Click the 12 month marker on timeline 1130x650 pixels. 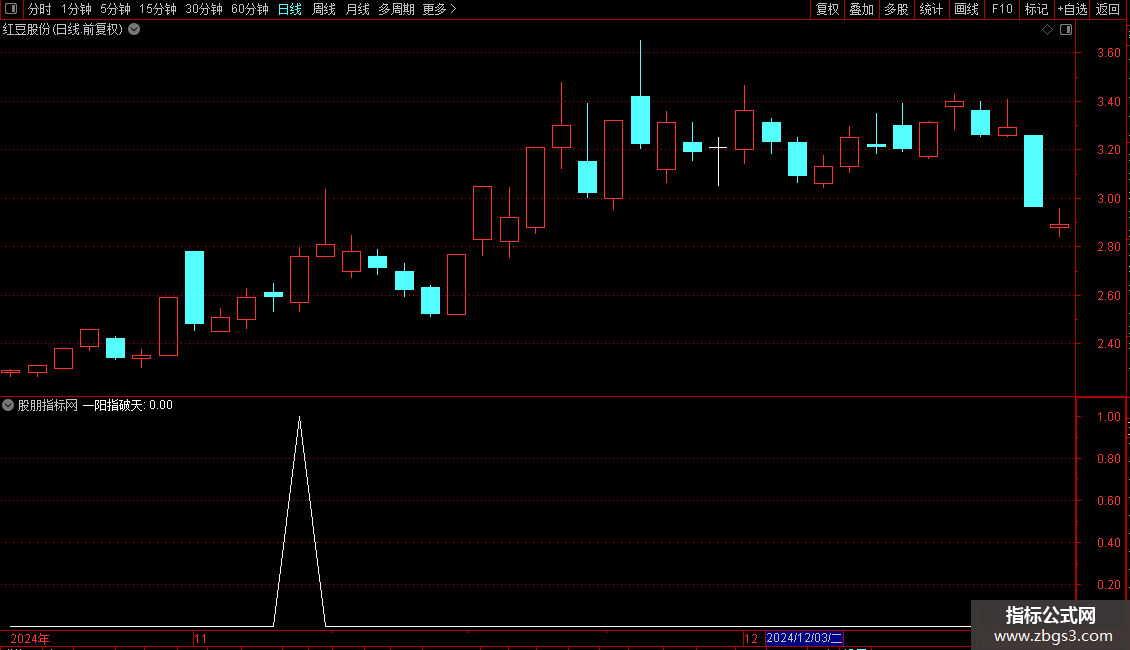751,638
